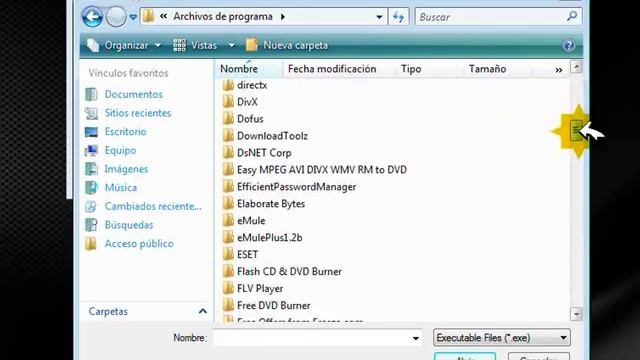
Task: Open Acceso público favorite link
Action: point(139,244)
